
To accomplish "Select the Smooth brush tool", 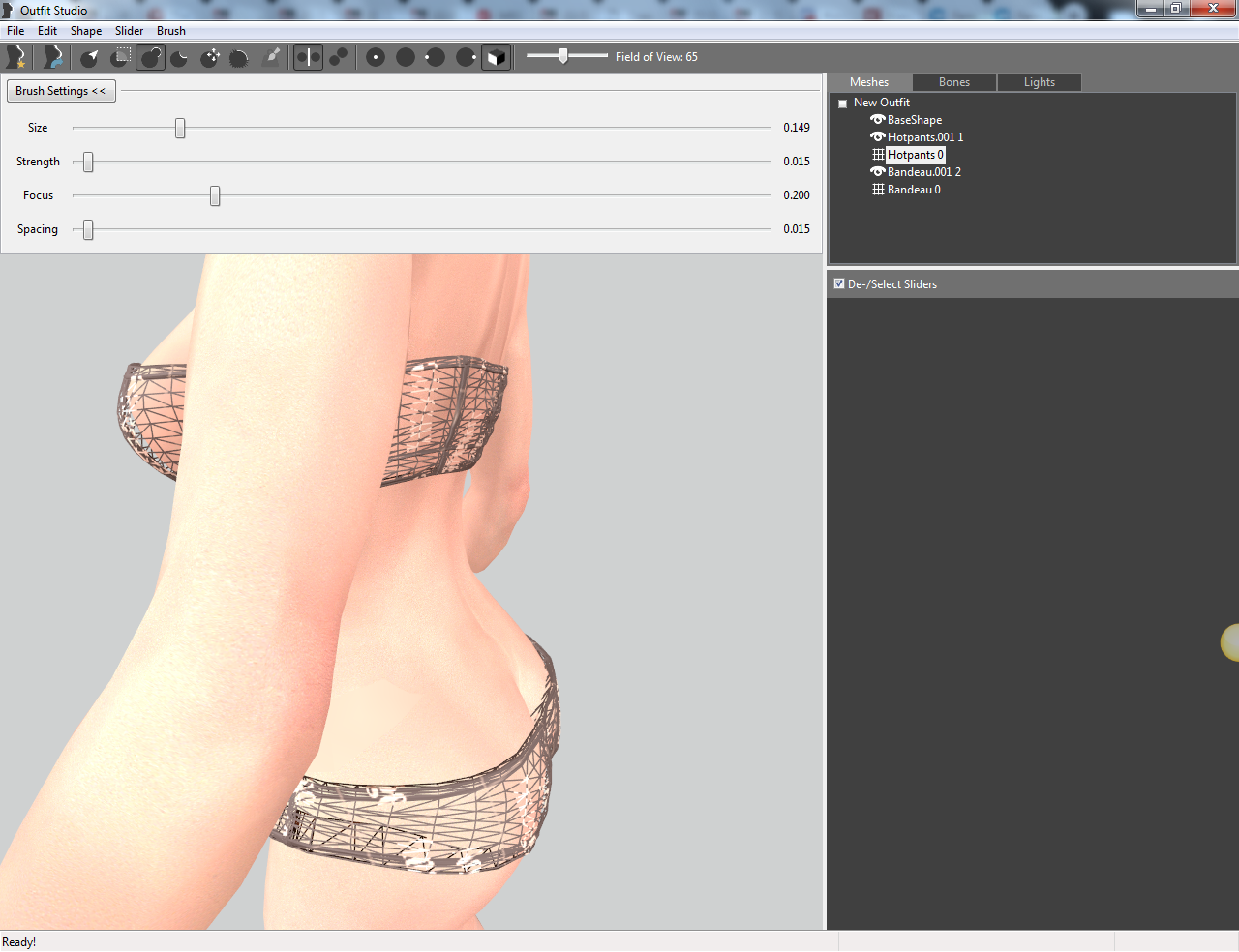I will click(x=239, y=57).
